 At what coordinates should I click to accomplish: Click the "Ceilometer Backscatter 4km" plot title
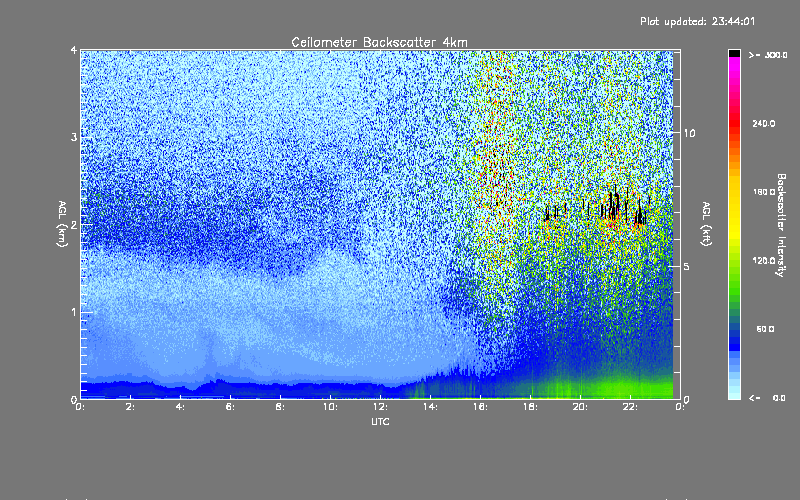[x=379, y=42]
